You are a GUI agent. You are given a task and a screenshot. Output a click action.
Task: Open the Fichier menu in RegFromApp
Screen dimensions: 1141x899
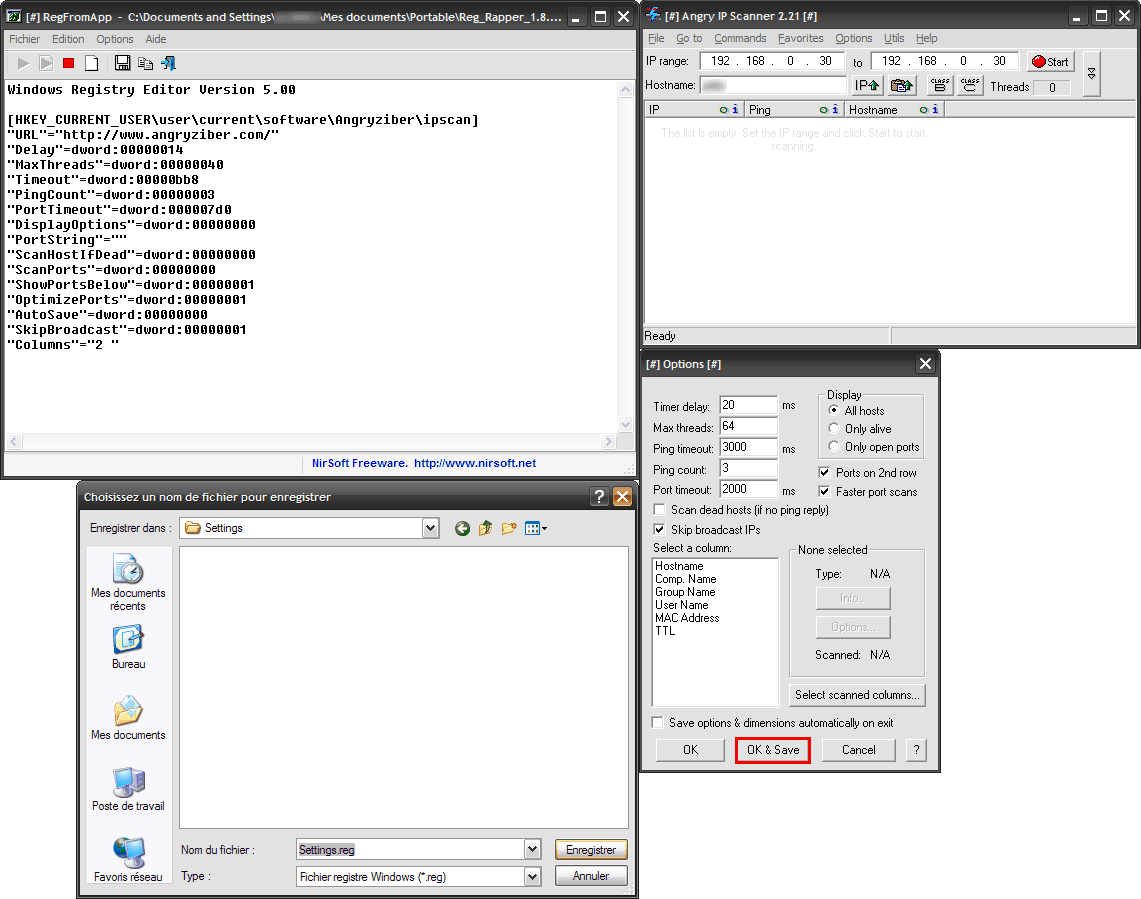[x=25, y=39]
